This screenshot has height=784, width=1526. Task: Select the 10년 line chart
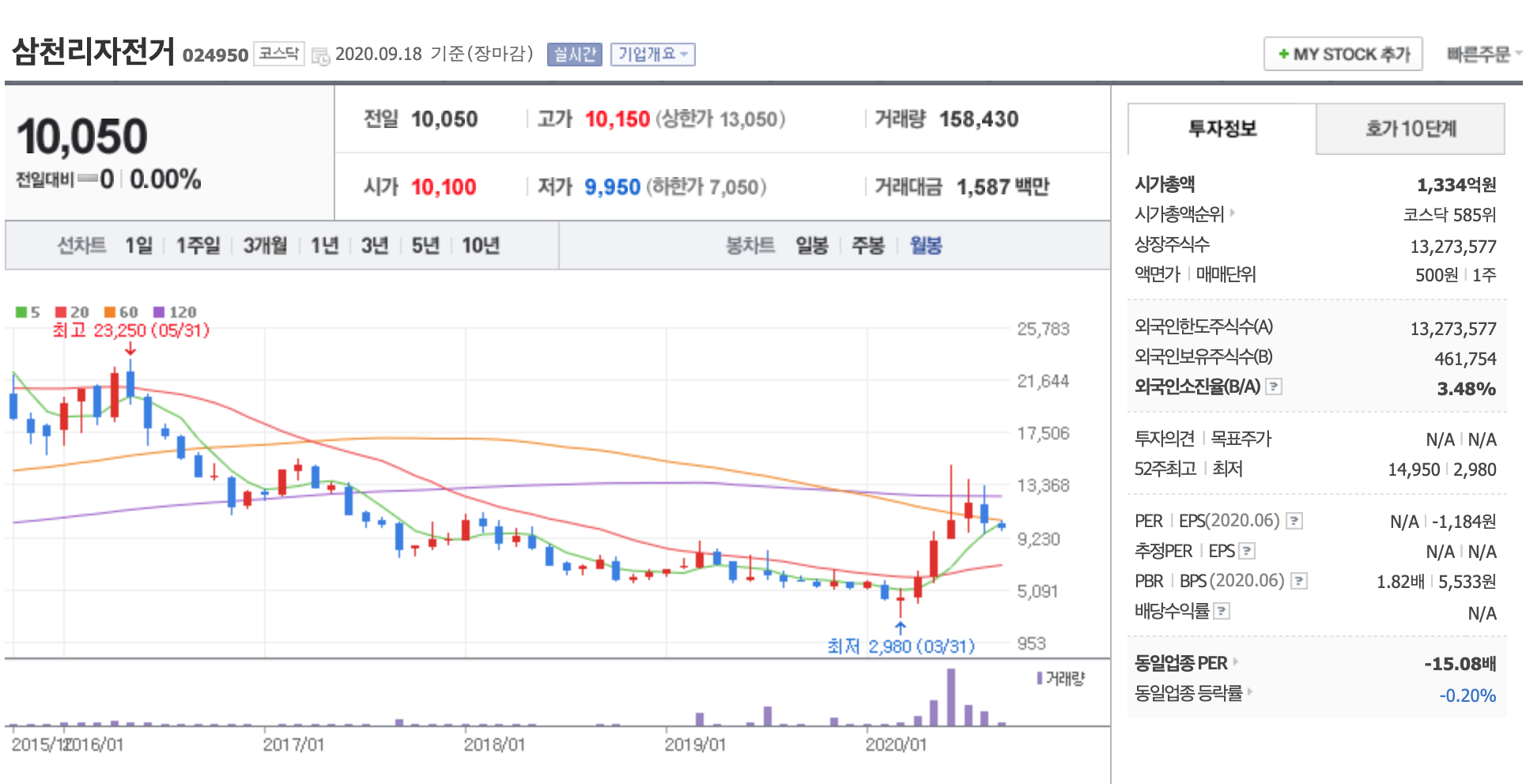[481, 245]
